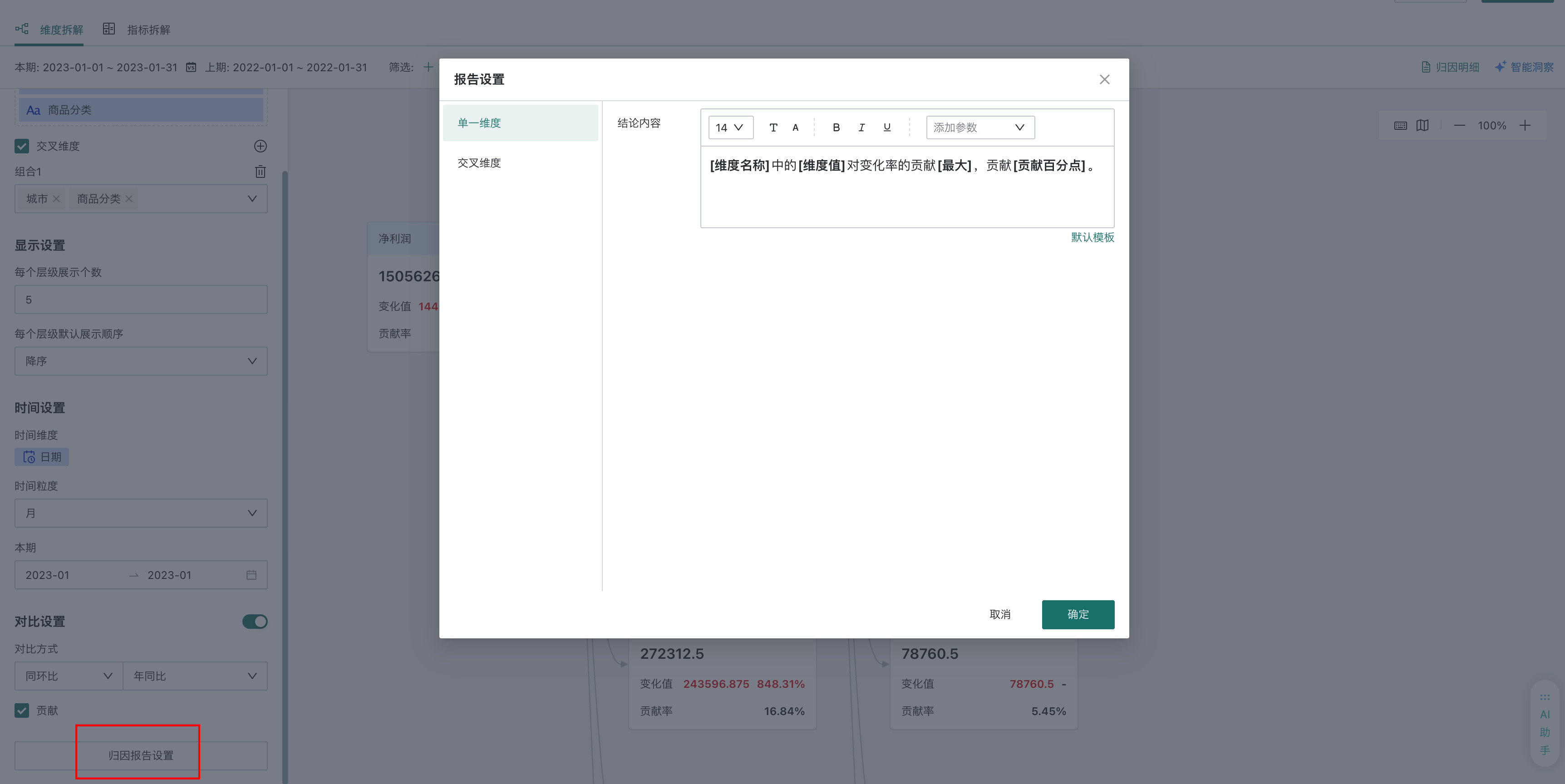This screenshot has height=784, width=1565.
Task: Click the 272312.5 card value
Action: 672,653
